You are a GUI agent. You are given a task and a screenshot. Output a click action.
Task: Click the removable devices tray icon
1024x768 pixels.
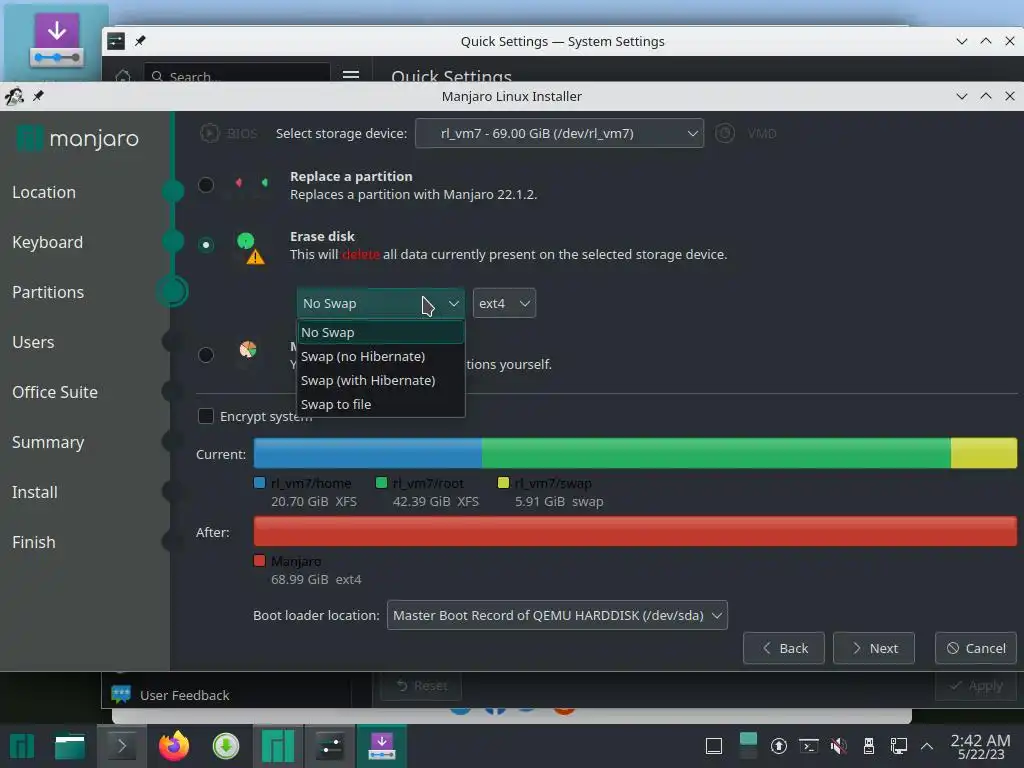869,746
